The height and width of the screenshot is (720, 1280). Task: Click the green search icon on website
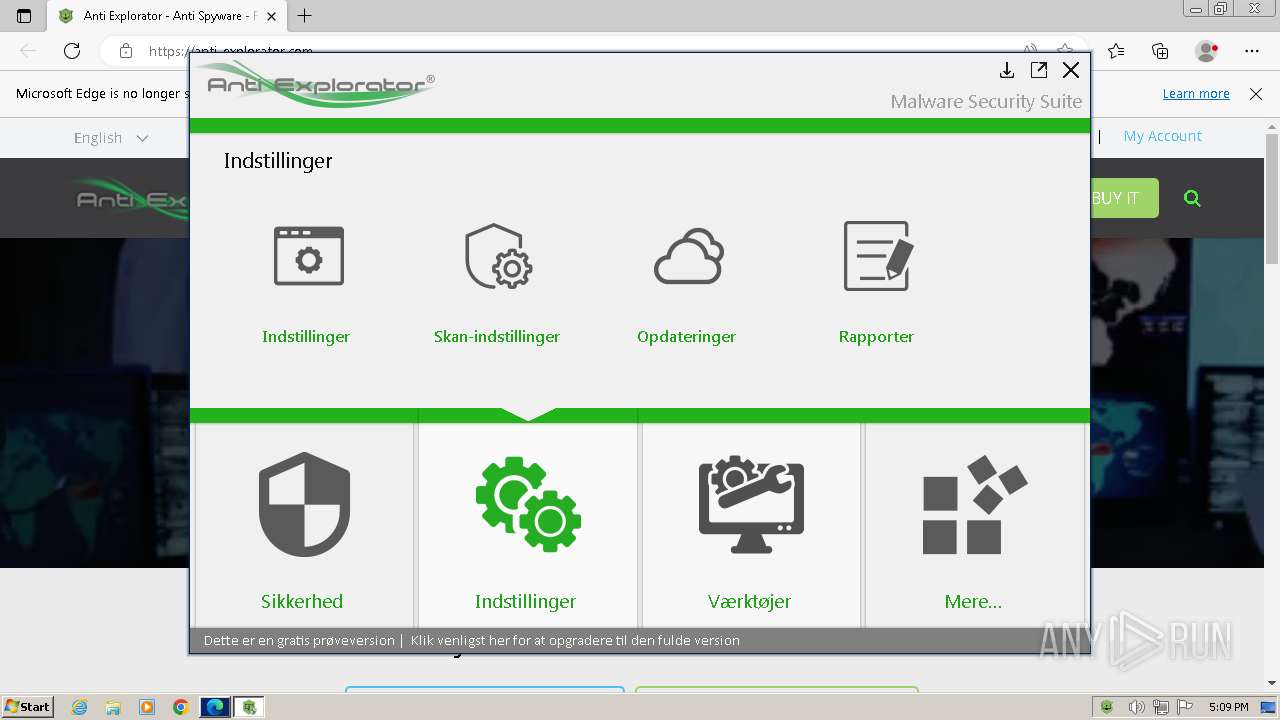(1192, 198)
